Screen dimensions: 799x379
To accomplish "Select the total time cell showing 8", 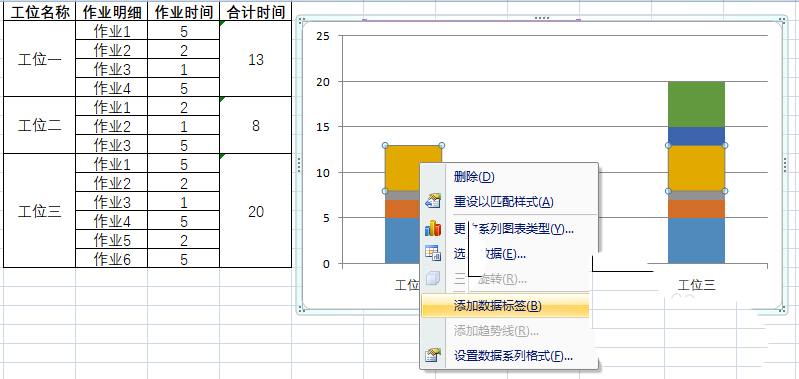I will point(256,125).
